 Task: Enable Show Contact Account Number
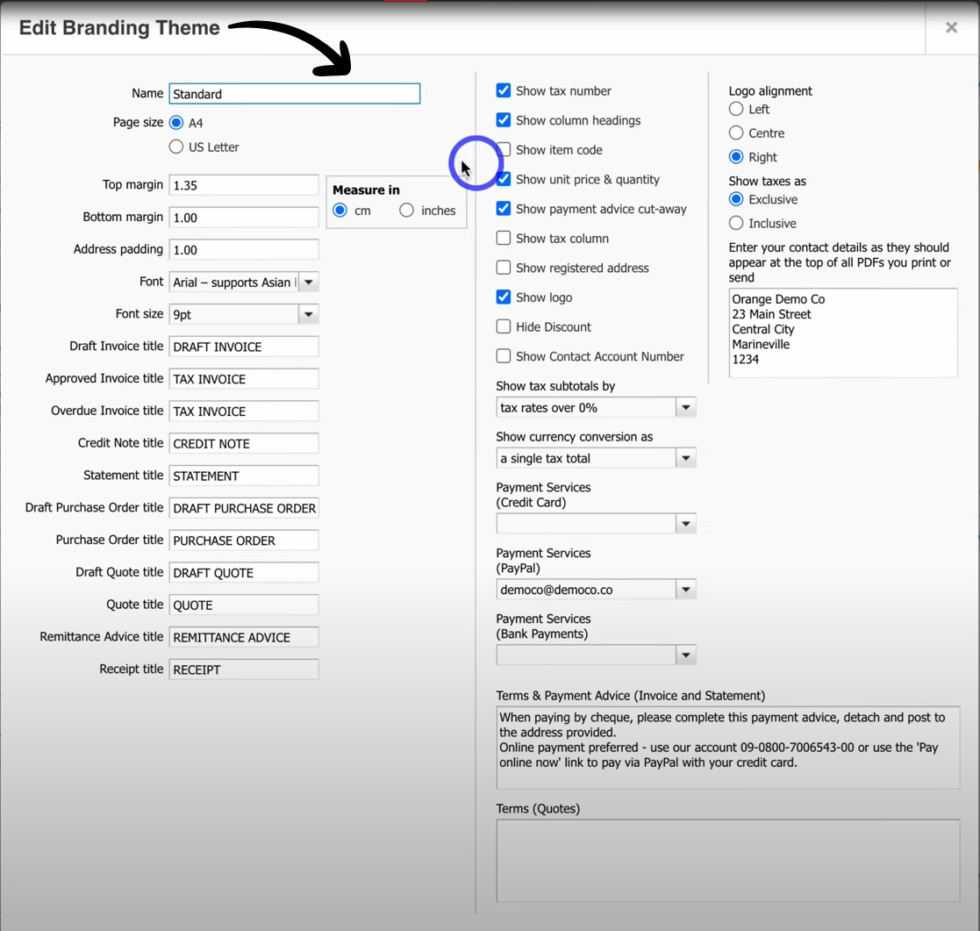503,356
